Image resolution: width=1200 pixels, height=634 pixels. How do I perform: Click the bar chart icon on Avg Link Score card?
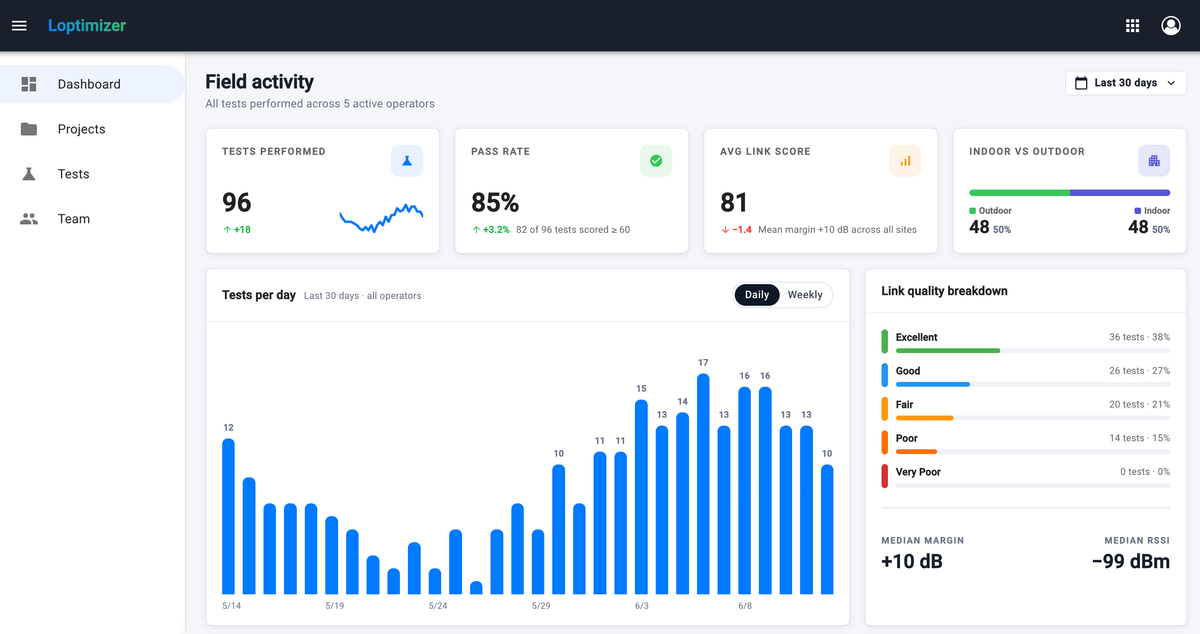coord(905,160)
